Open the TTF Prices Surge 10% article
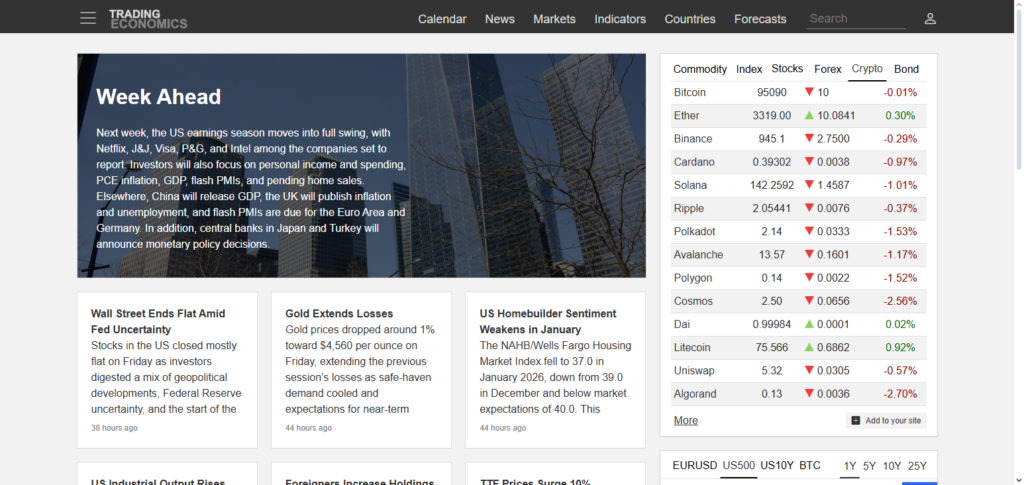 [535, 482]
